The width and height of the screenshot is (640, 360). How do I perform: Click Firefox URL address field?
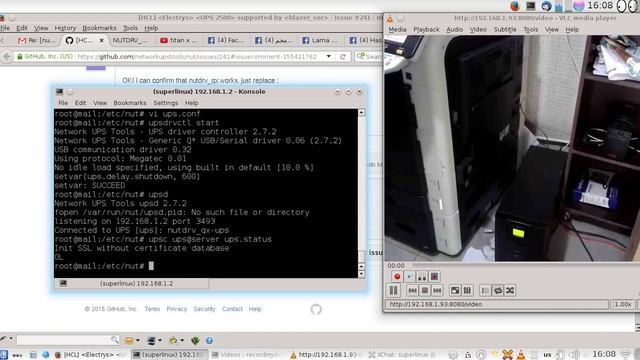click(x=196, y=56)
